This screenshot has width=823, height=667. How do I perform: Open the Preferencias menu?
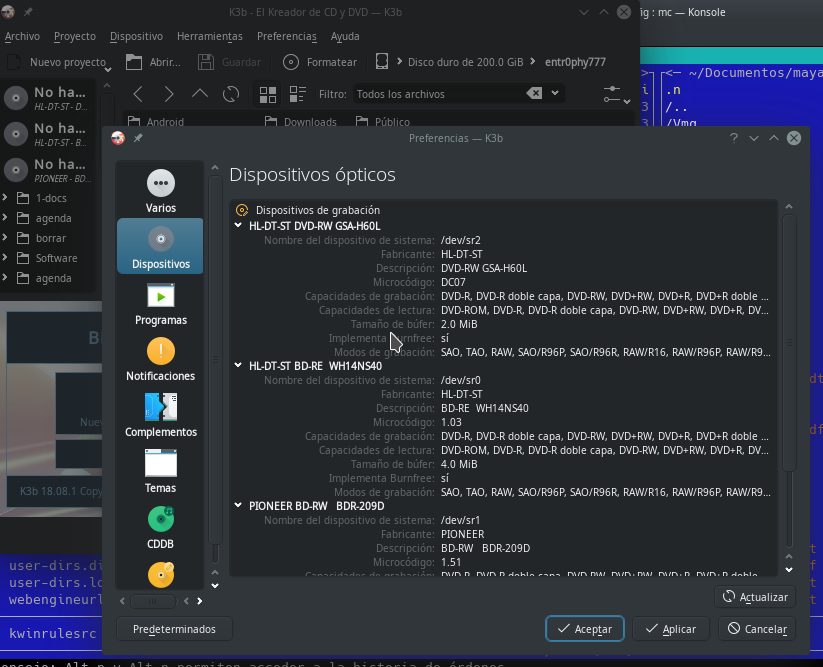287,36
